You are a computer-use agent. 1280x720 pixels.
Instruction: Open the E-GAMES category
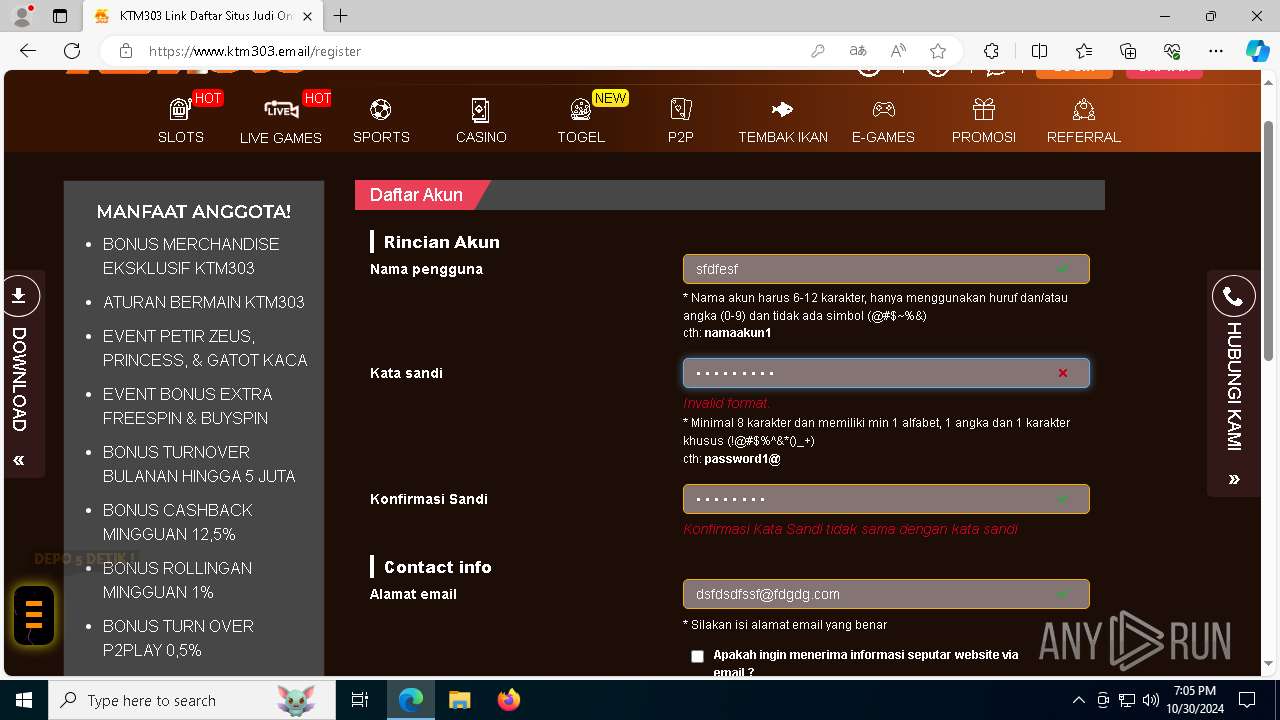coord(883,121)
